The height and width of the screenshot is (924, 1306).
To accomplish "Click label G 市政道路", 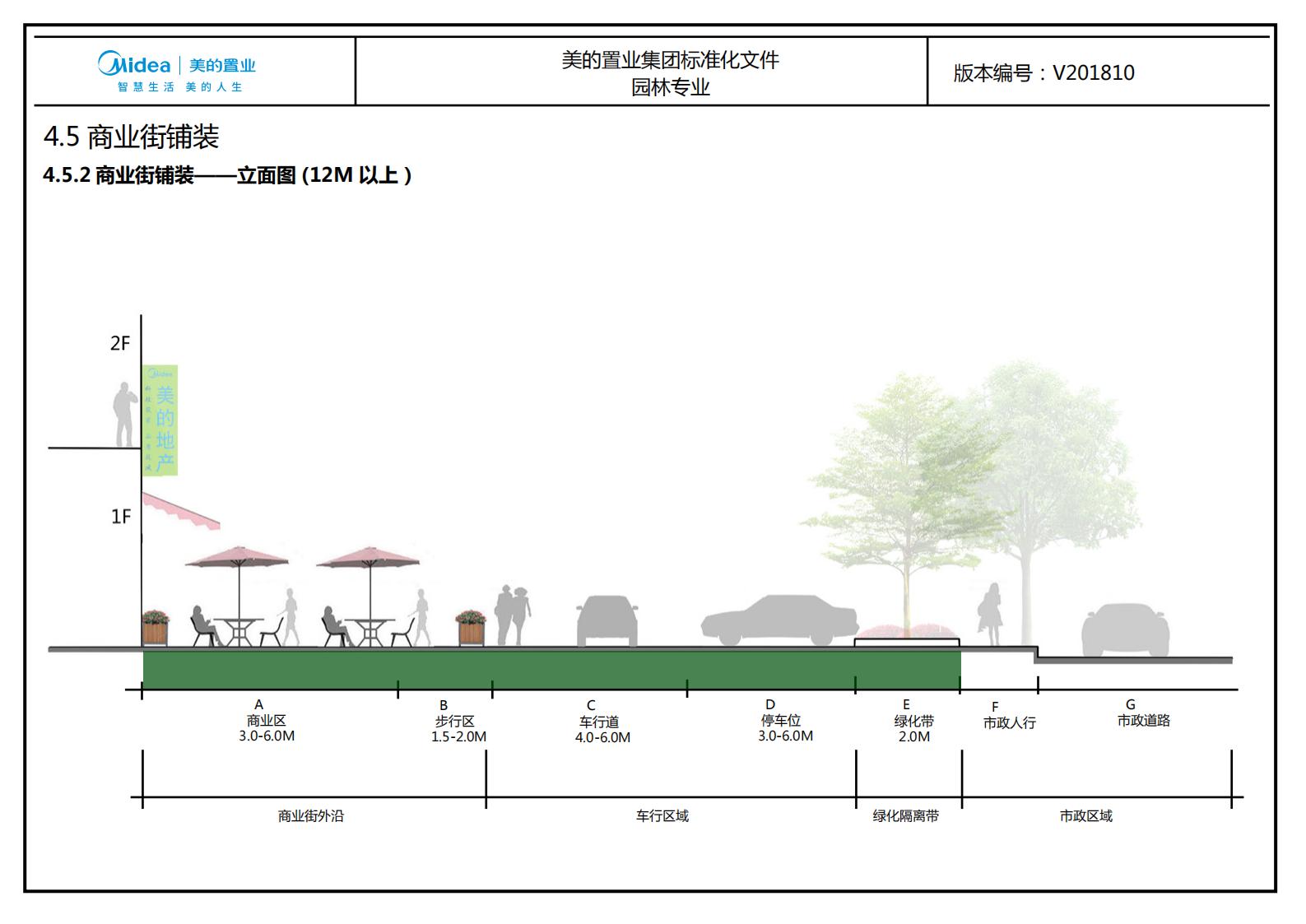I will [1143, 713].
